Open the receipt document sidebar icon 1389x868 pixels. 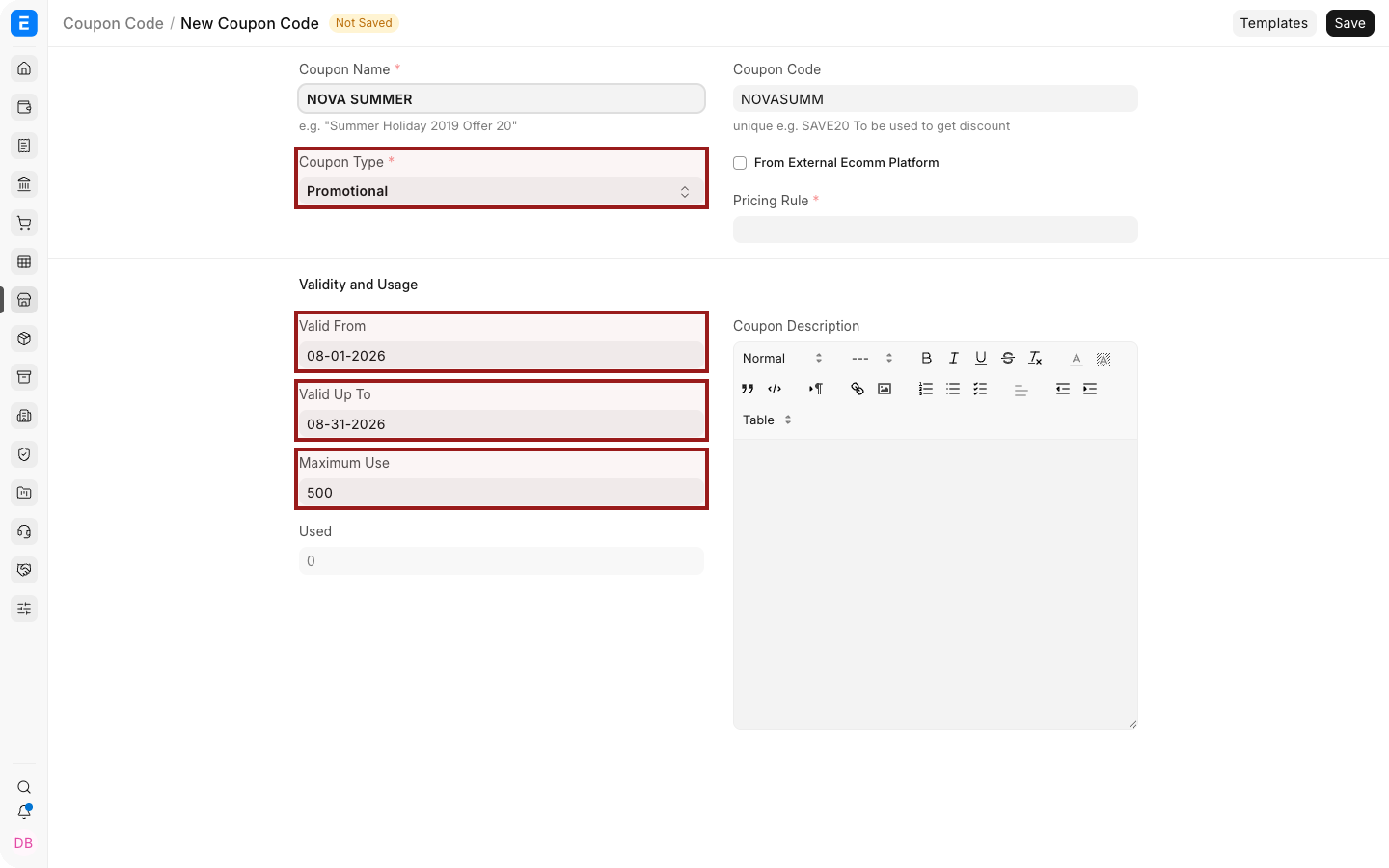click(24, 146)
